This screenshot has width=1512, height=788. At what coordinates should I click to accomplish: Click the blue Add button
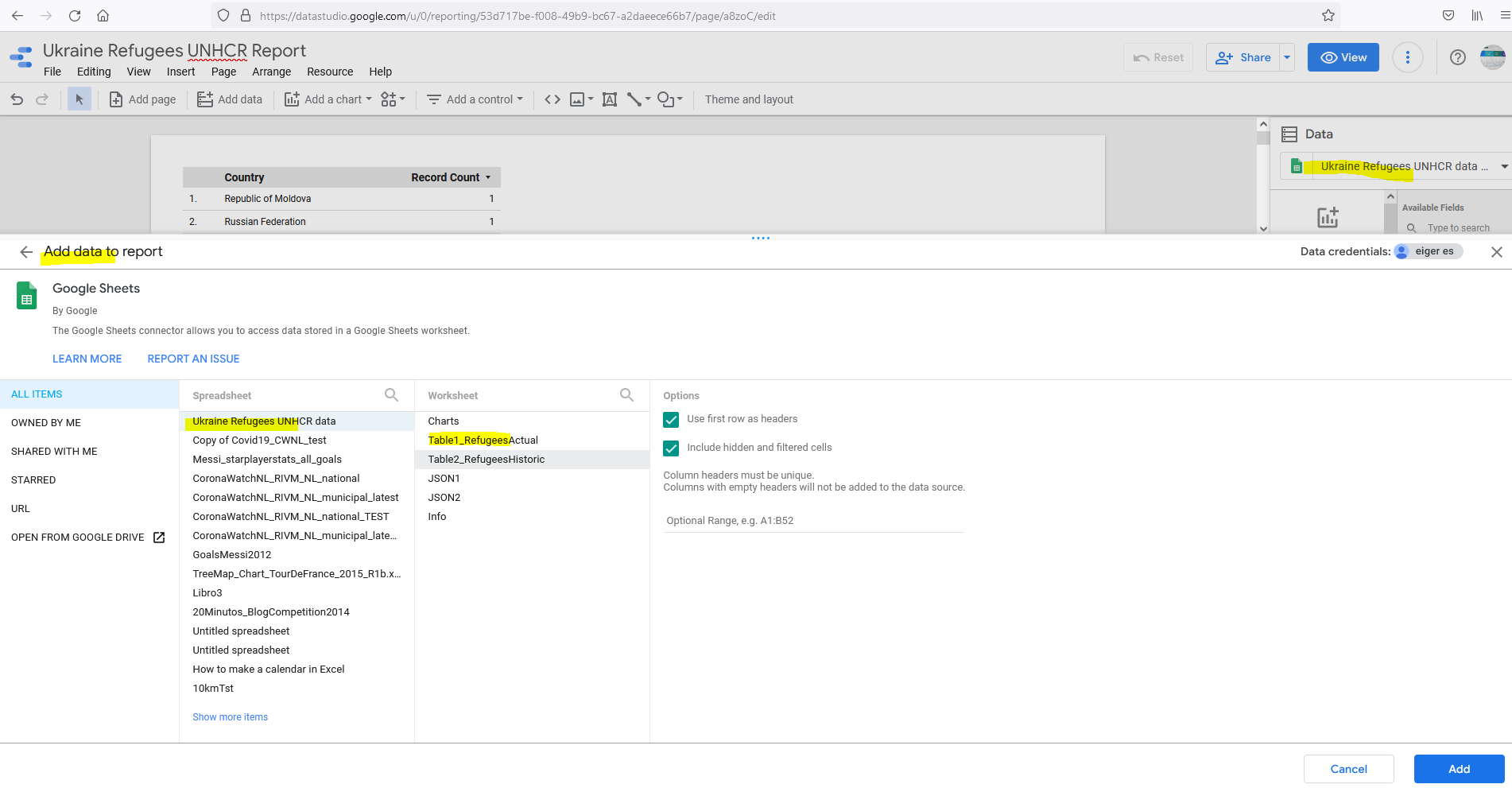tap(1459, 769)
